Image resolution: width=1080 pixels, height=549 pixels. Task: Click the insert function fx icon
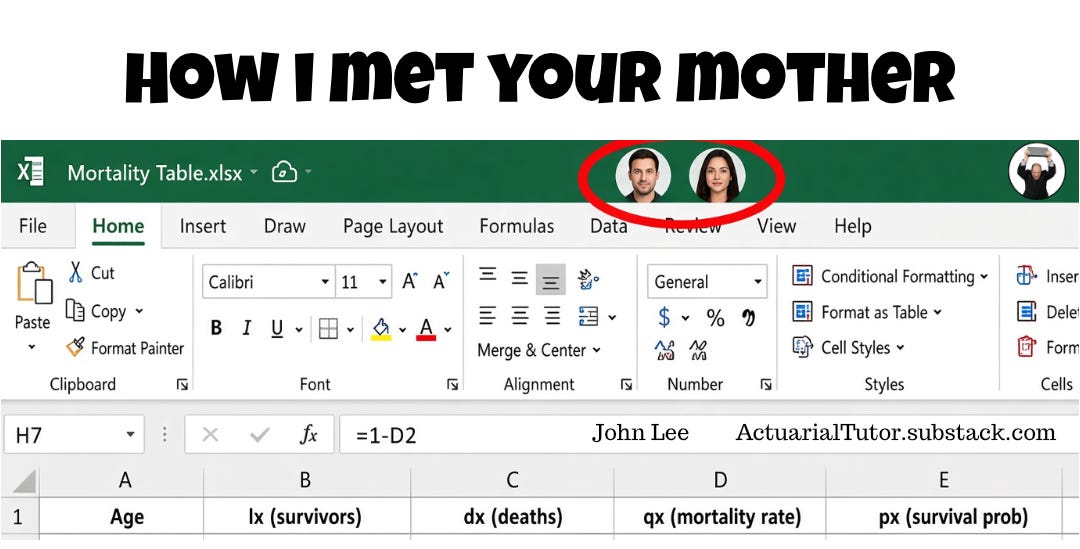309,435
